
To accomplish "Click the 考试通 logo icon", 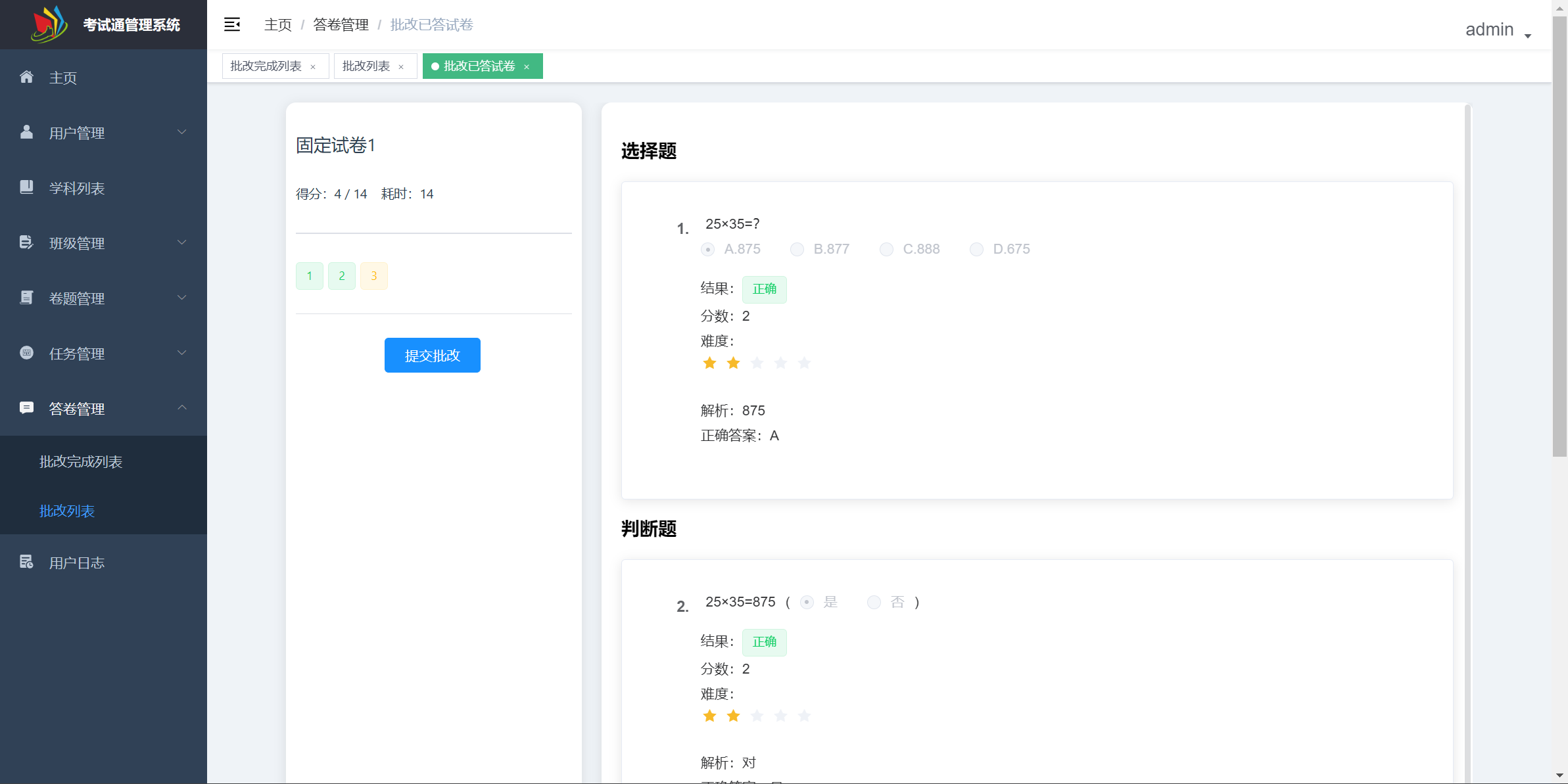I will pyautogui.click(x=50, y=24).
